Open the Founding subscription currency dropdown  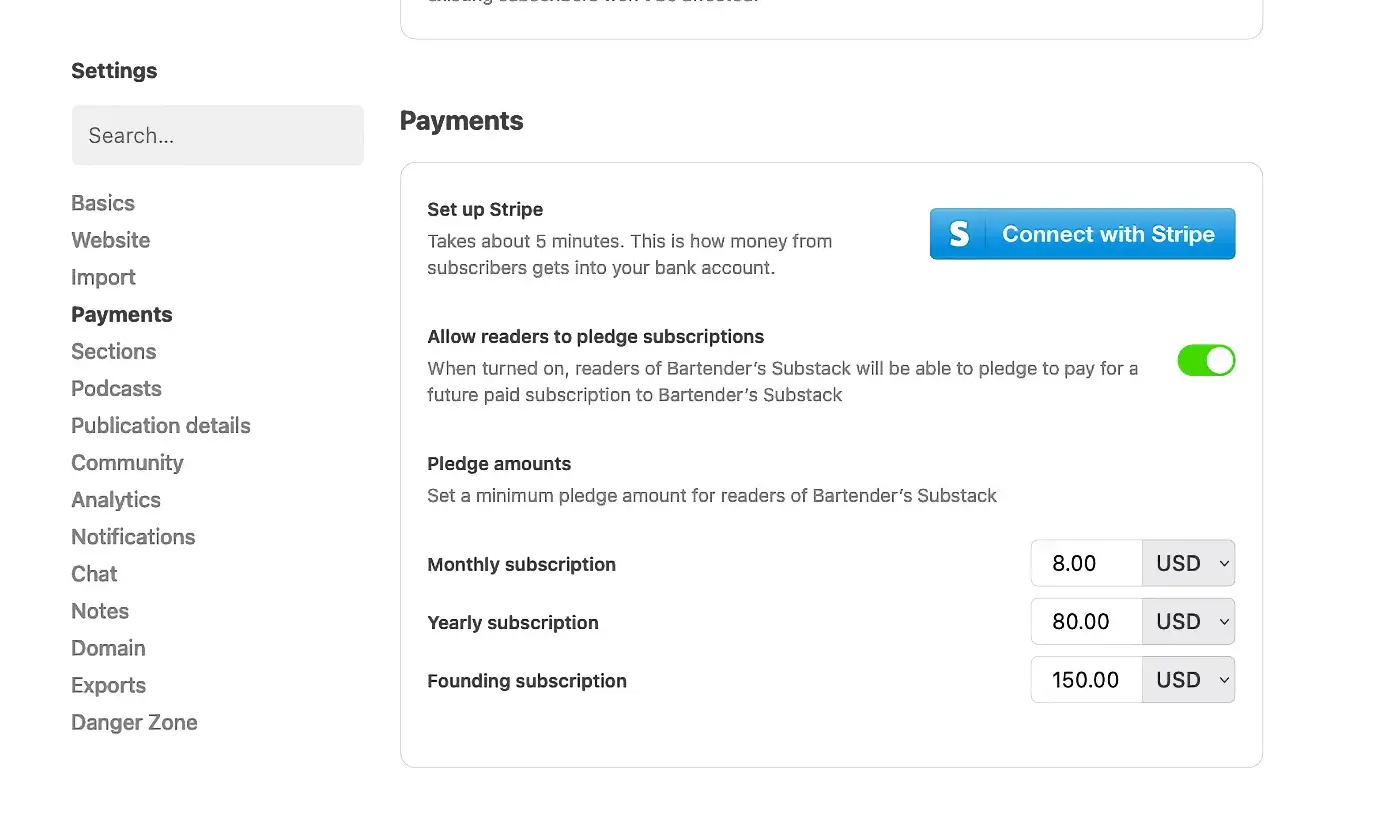point(1188,679)
